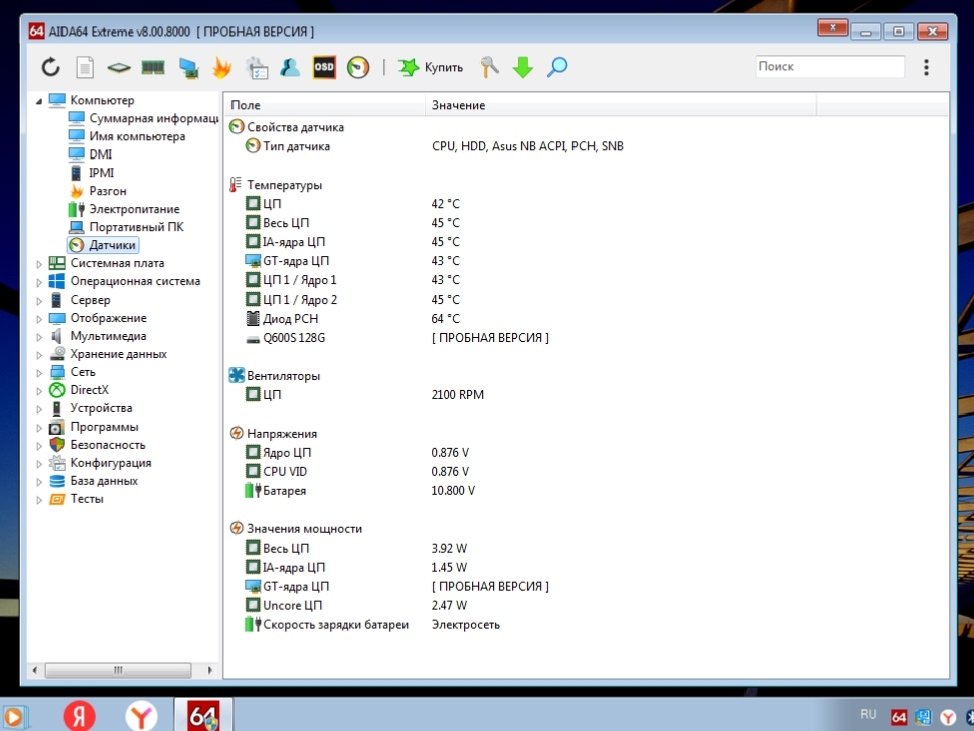Collapse the Компьютер tree node

[39, 101]
